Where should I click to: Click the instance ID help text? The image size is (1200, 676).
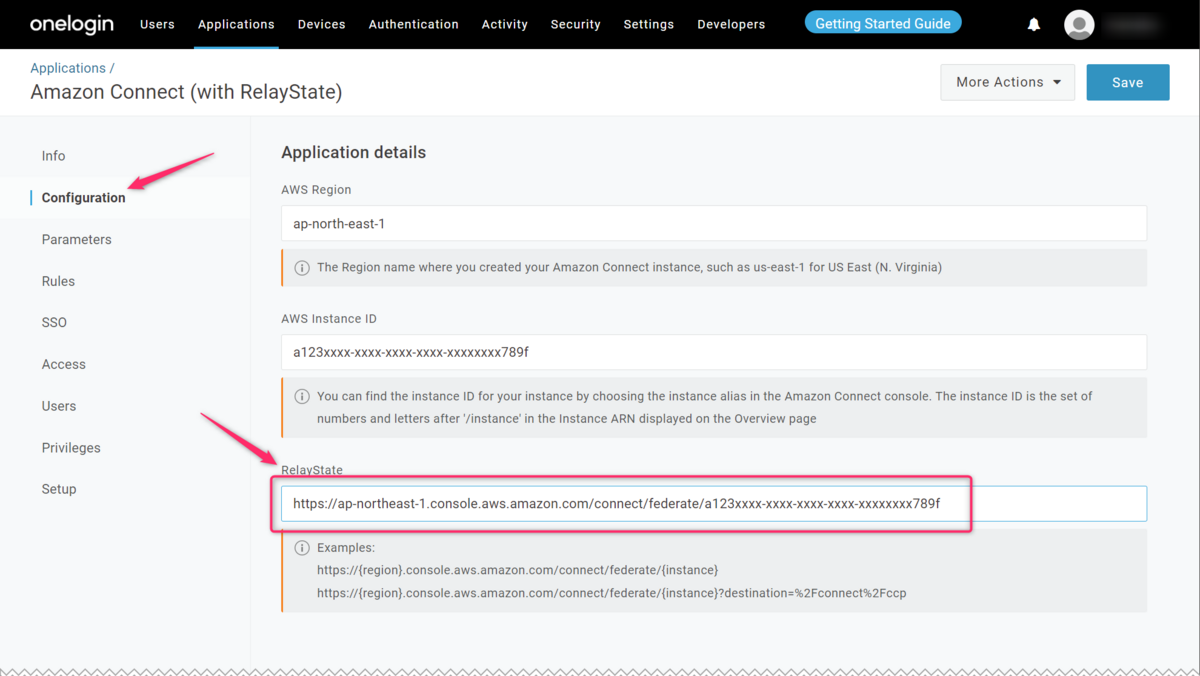click(704, 408)
